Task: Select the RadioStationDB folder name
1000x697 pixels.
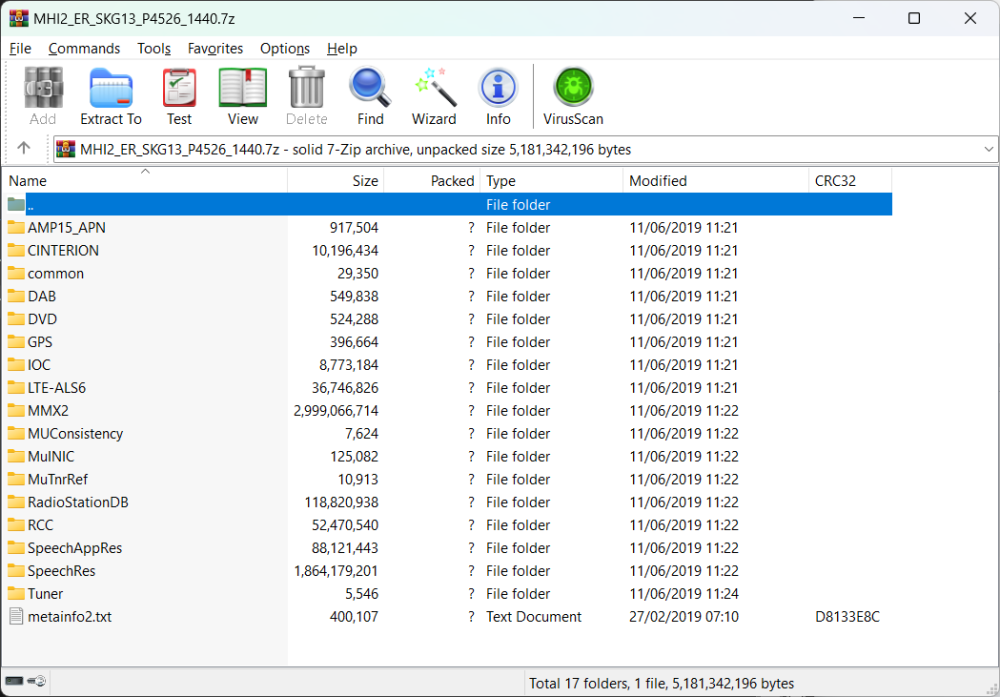Action: click(x=78, y=503)
